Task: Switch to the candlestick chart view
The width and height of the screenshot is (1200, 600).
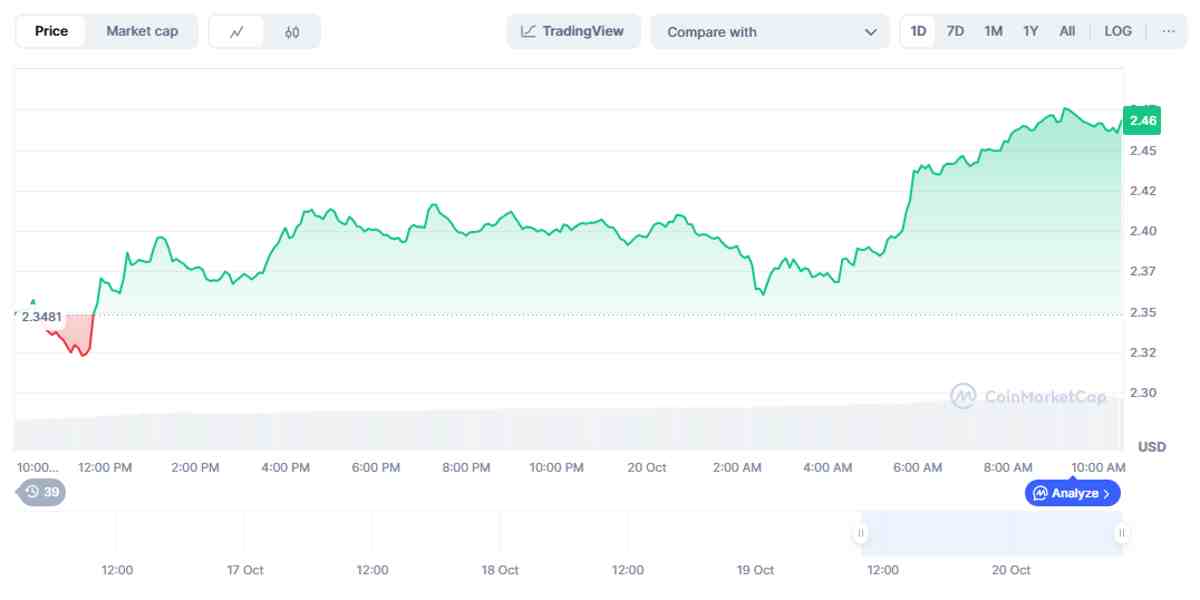Action: click(292, 32)
